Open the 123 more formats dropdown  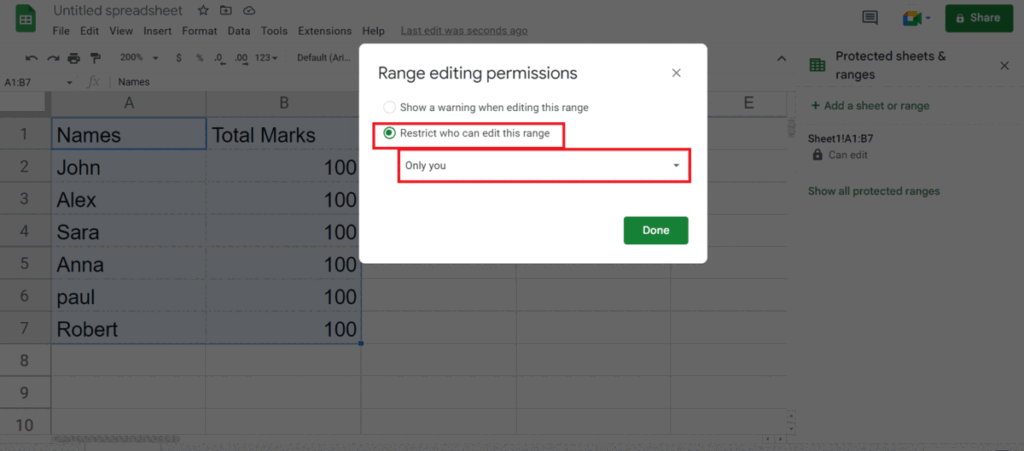pyautogui.click(x=266, y=58)
